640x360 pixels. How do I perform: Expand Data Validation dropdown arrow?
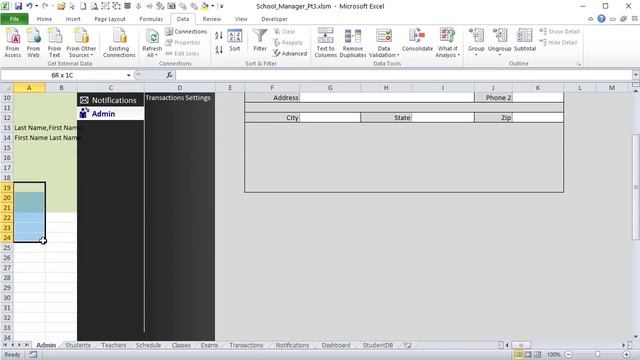(398, 55)
